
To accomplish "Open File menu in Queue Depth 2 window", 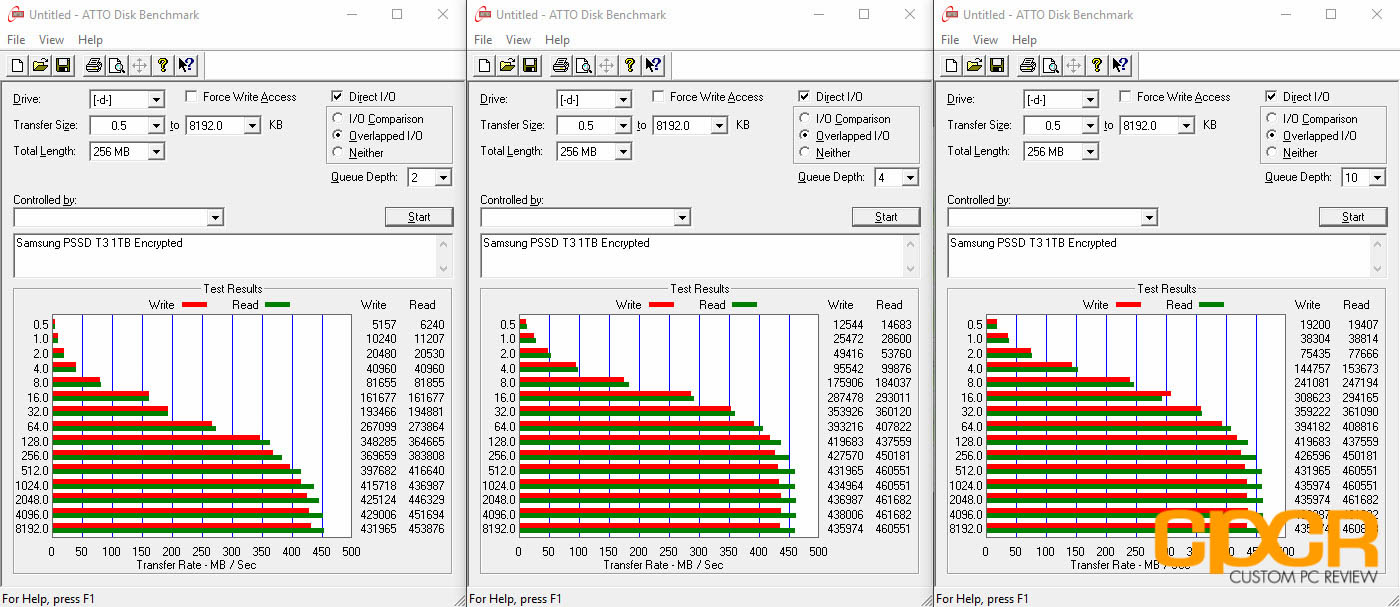I will point(16,40).
